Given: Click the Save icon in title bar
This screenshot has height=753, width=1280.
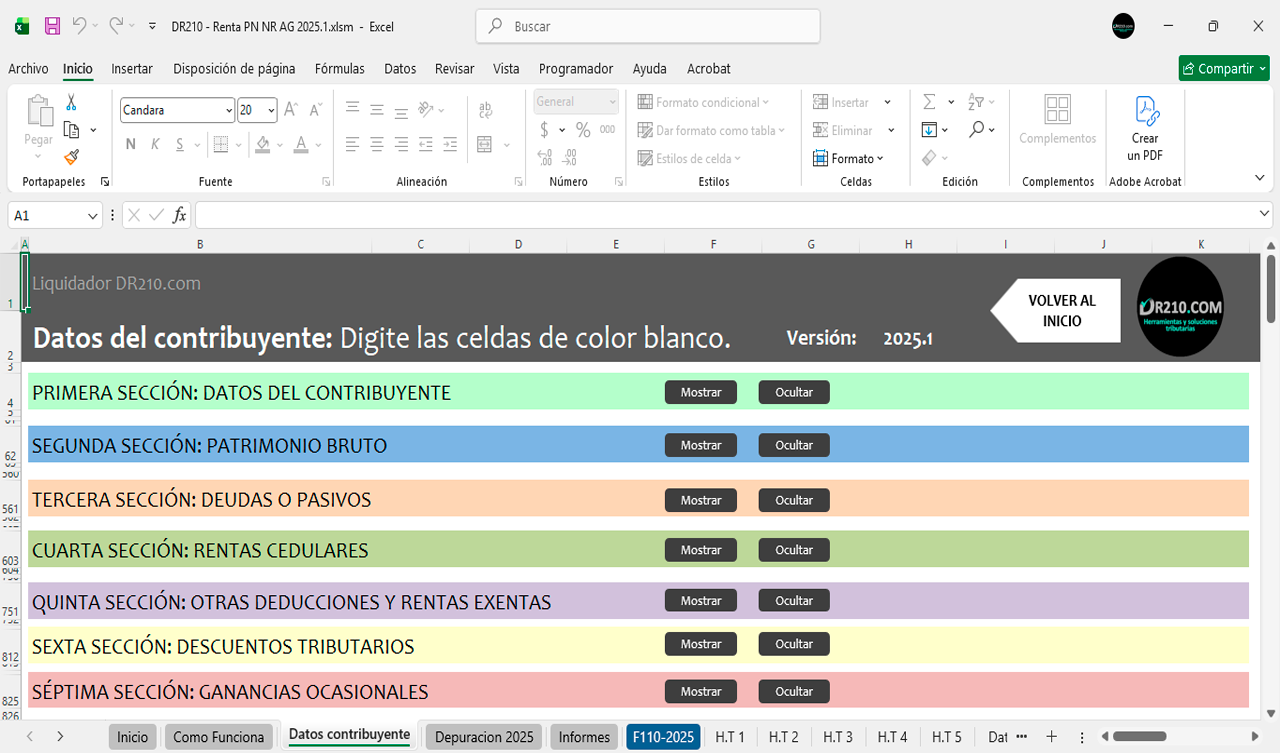Looking at the screenshot, I should pos(53,26).
